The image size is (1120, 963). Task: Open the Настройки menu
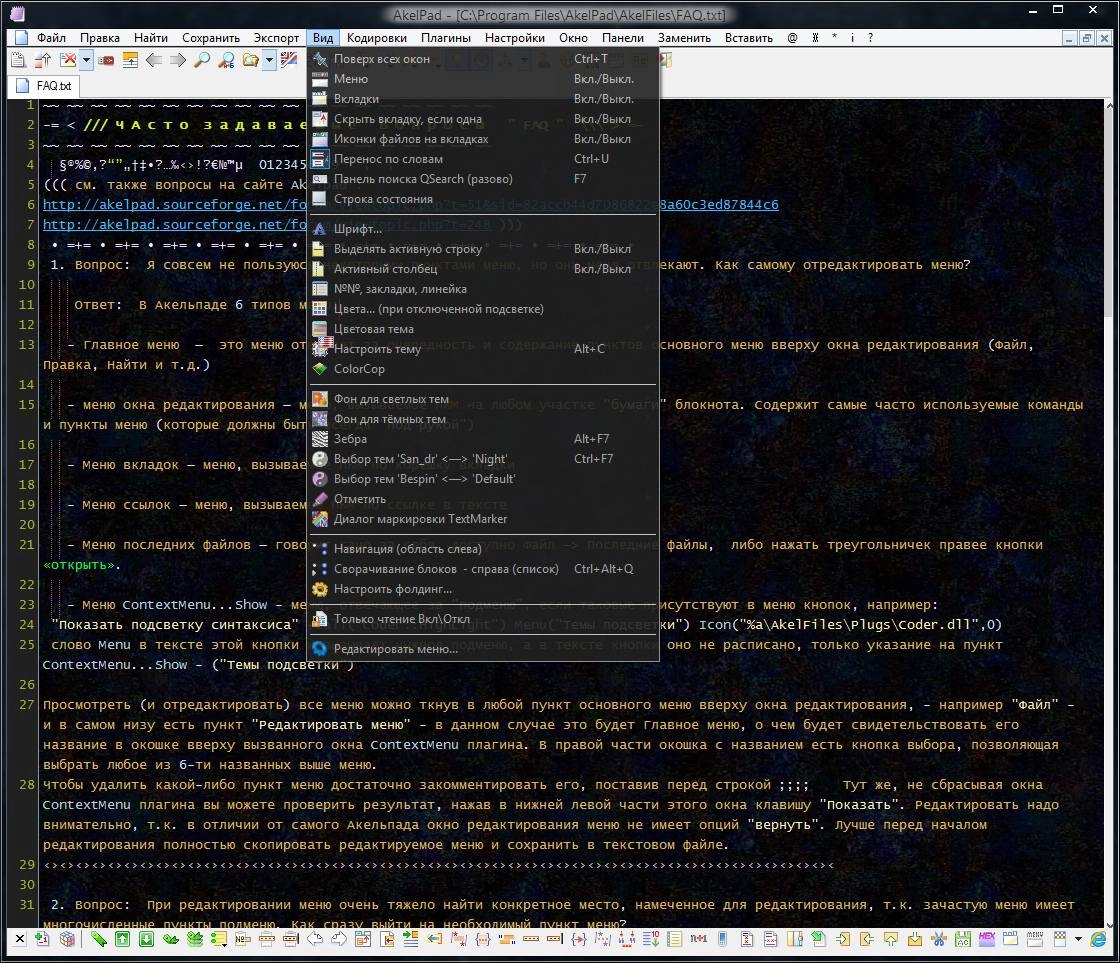[x=515, y=38]
